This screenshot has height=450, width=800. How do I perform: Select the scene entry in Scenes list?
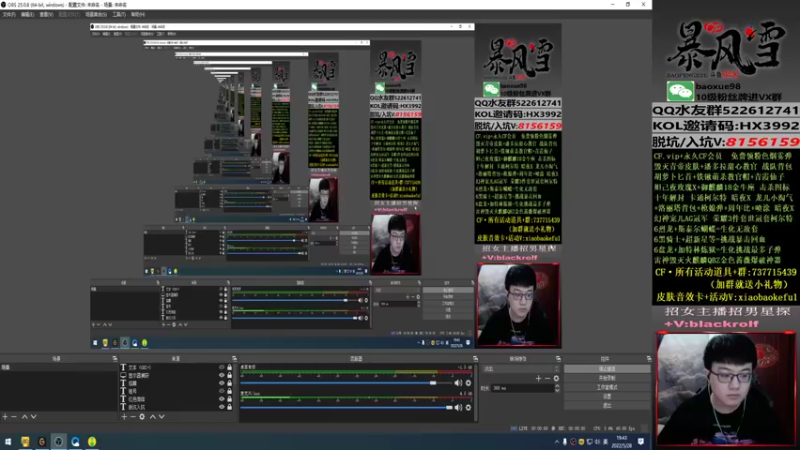[x=59, y=367]
